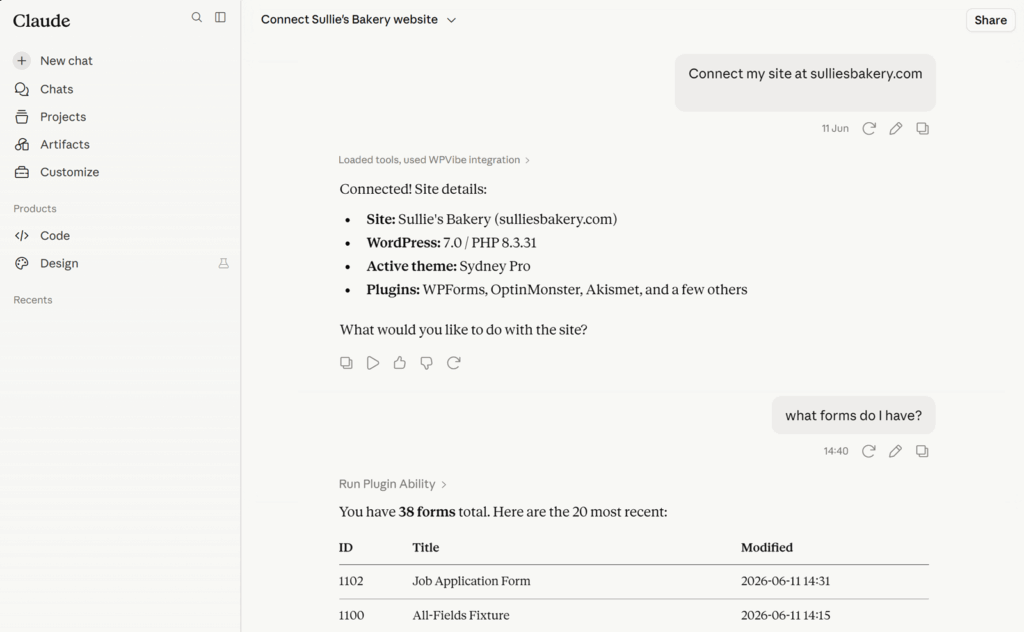Regenerate the site details response
Viewport: 1024px width, 632px height.
click(x=453, y=363)
